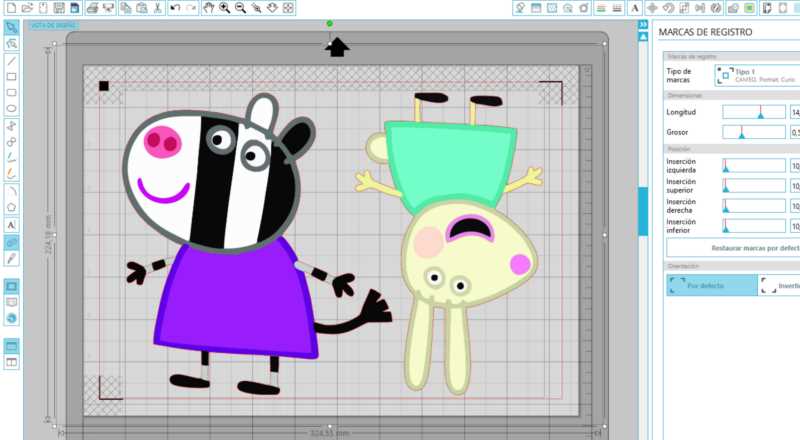
Task: Click the vertical scrollbar beside the canvas
Action: pos(643,211)
